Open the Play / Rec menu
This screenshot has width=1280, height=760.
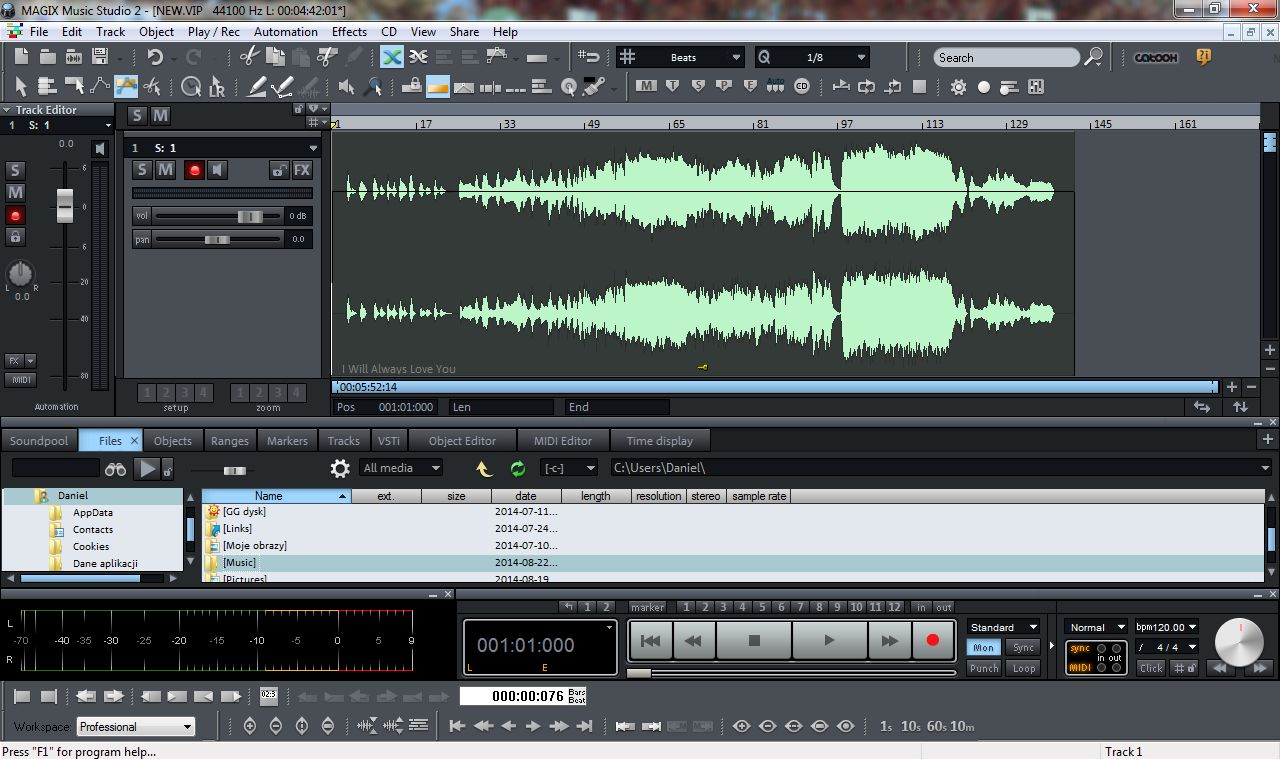(x=214, y=31)
